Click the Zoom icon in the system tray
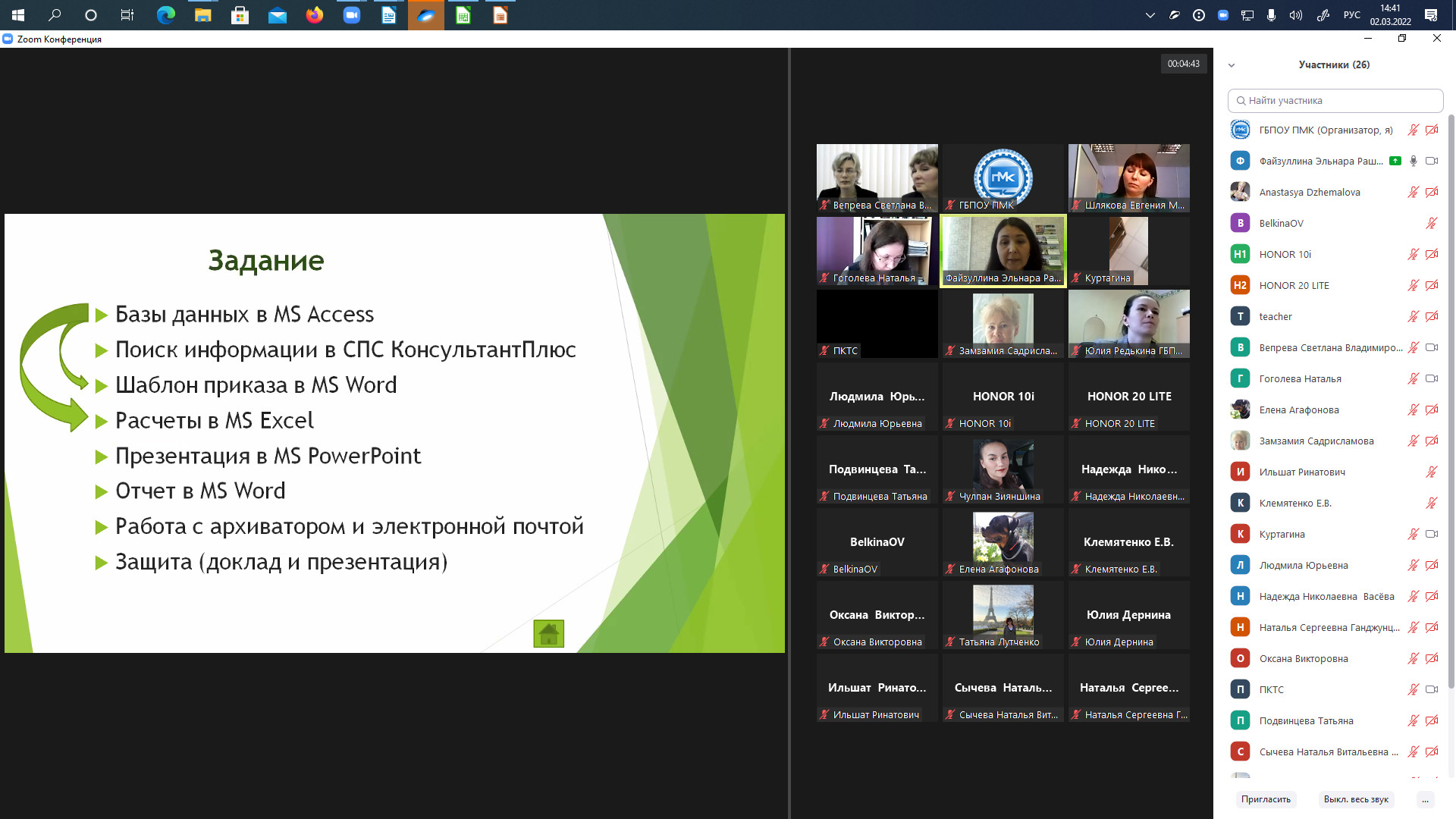Screen dimensions: 1456x819 click(1222, 15)
